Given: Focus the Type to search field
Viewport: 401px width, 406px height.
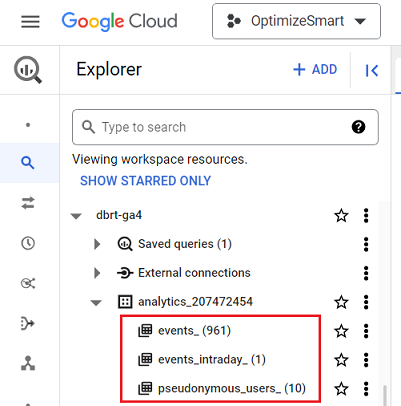Looking at the screenshot, I should point(225,127).
